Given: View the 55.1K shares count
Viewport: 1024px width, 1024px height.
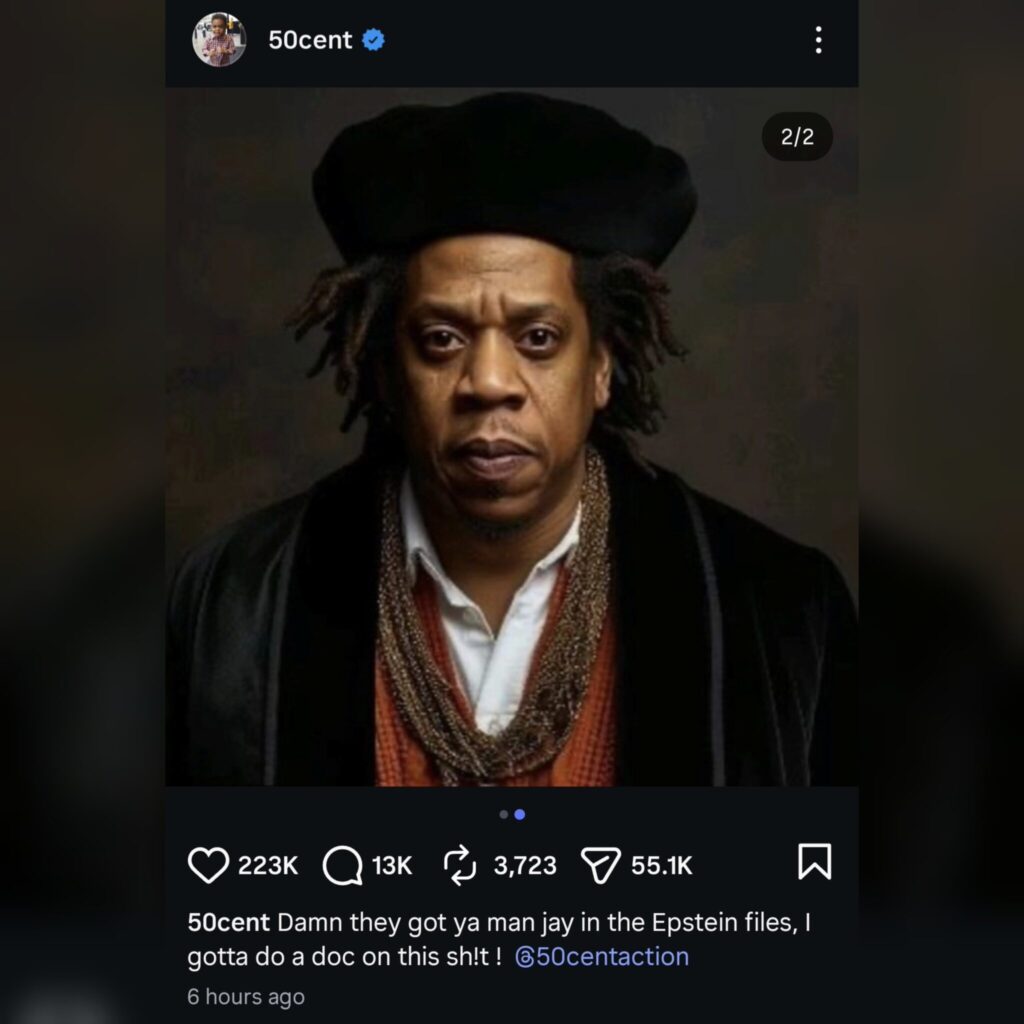Looking at the screenshot, I should 662,865.
